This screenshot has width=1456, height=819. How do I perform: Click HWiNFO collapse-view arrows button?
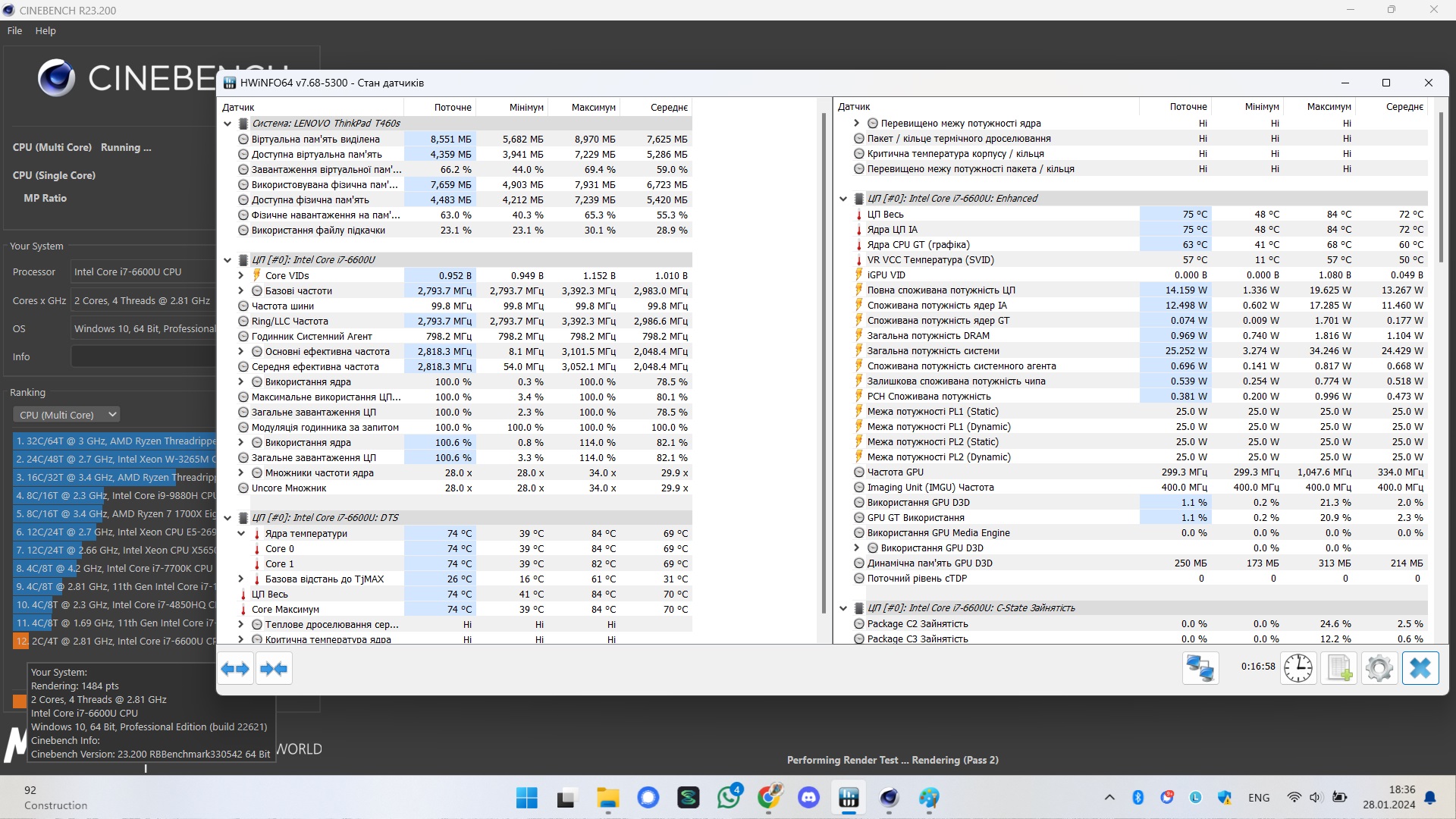coord(274,669)
